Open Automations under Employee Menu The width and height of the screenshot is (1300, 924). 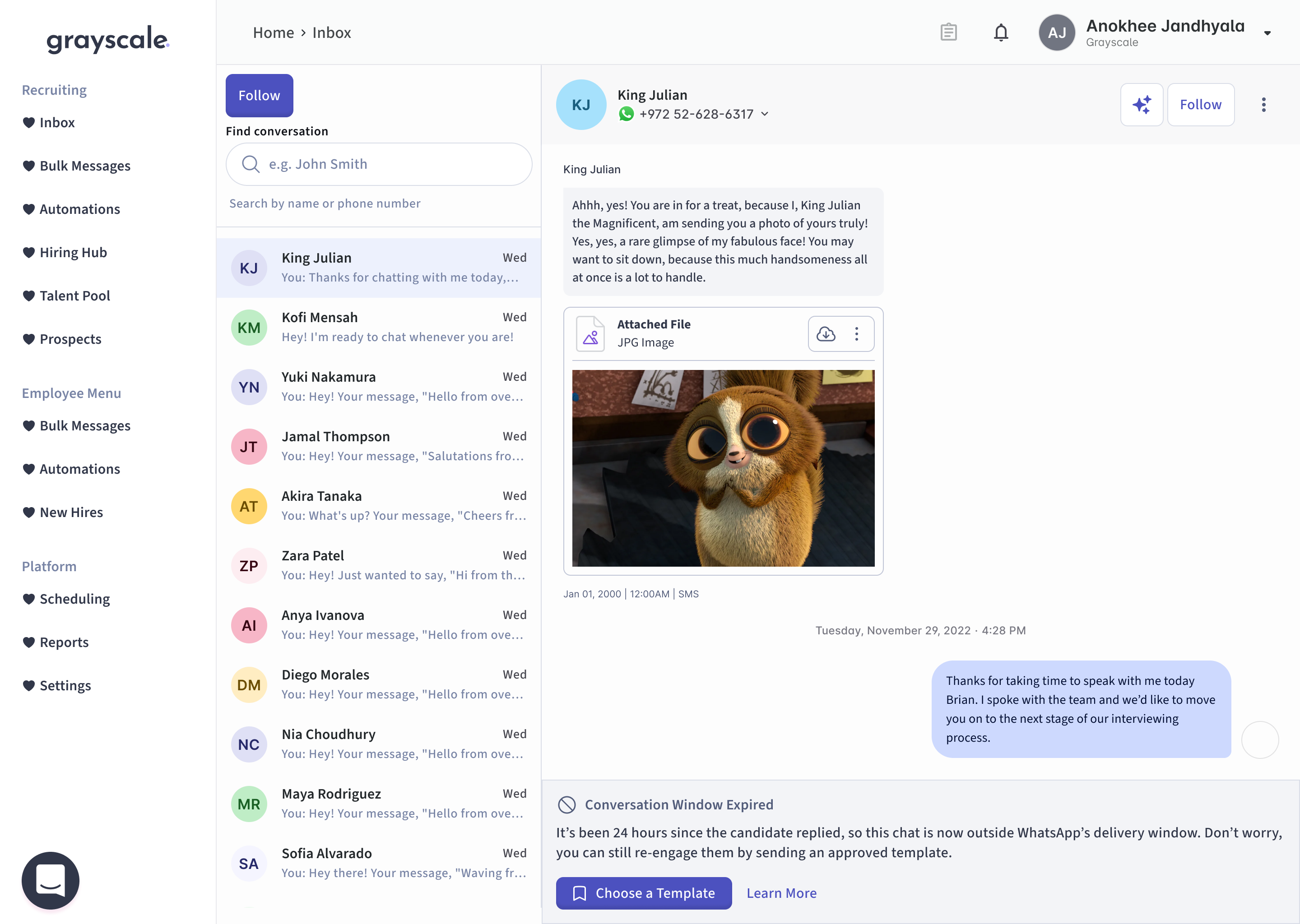(72, 469)
